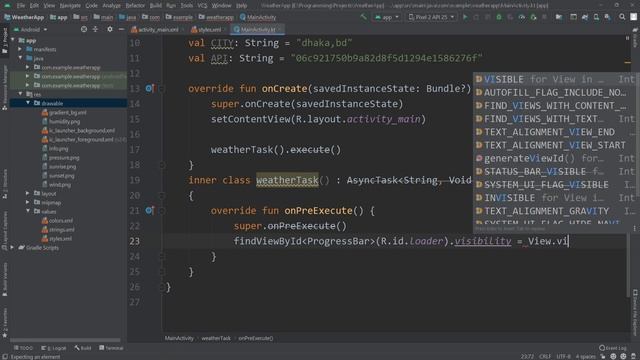Click weatherTask breadcrumb below editor
The image size is (640, 360).
click(216, 338)
